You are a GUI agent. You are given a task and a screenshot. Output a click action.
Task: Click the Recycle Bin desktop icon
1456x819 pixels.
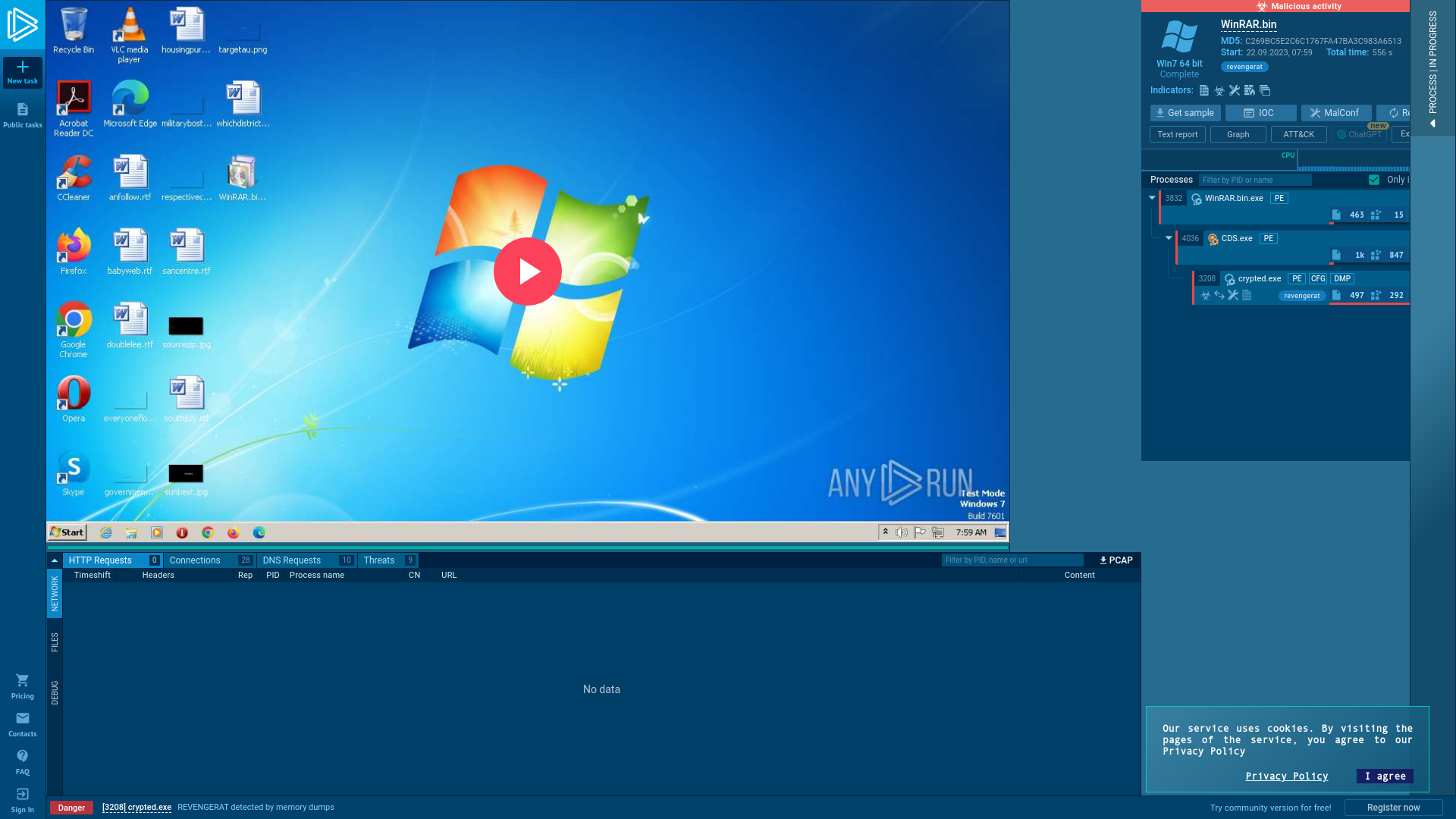74,30
